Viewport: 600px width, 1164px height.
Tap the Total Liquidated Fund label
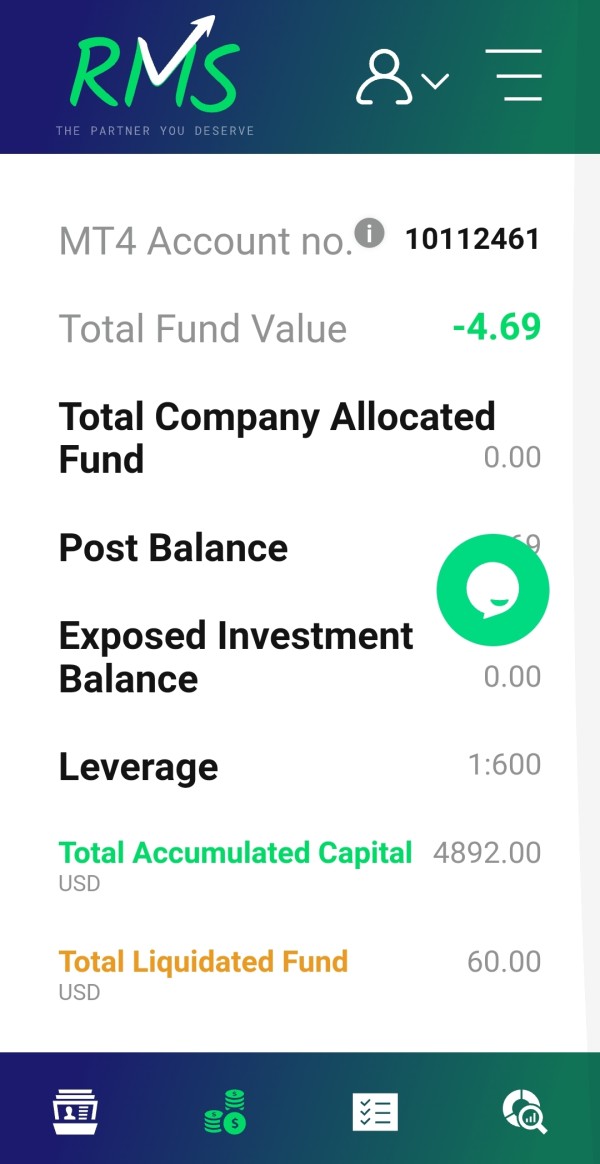point(203,962)
